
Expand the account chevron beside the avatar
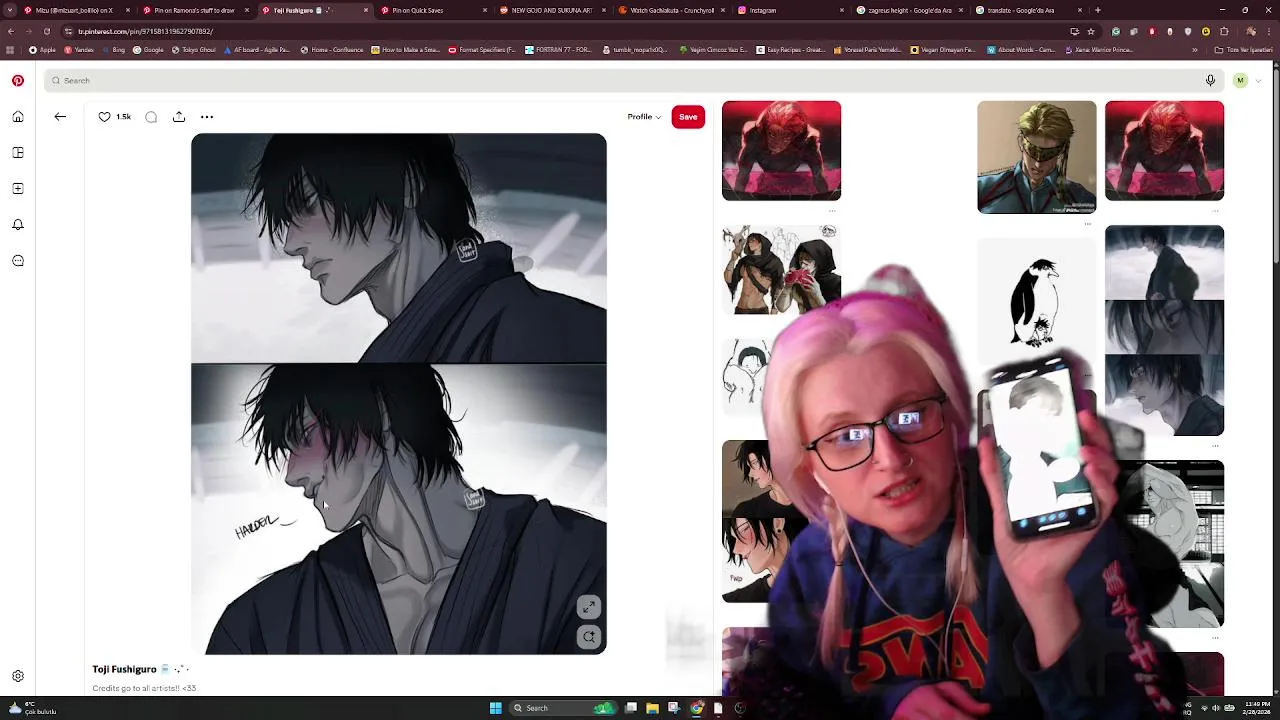click(1259, 80)
